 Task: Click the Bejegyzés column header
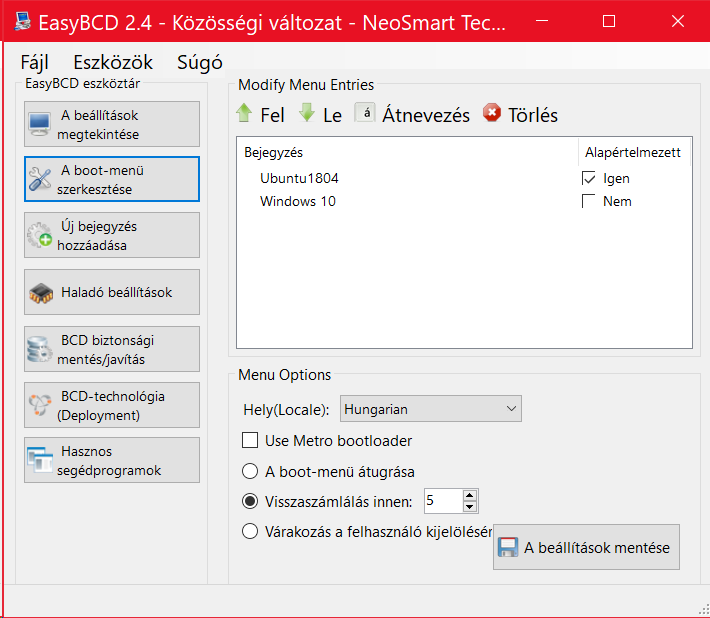pyautogui.click(x=408, y=152)
